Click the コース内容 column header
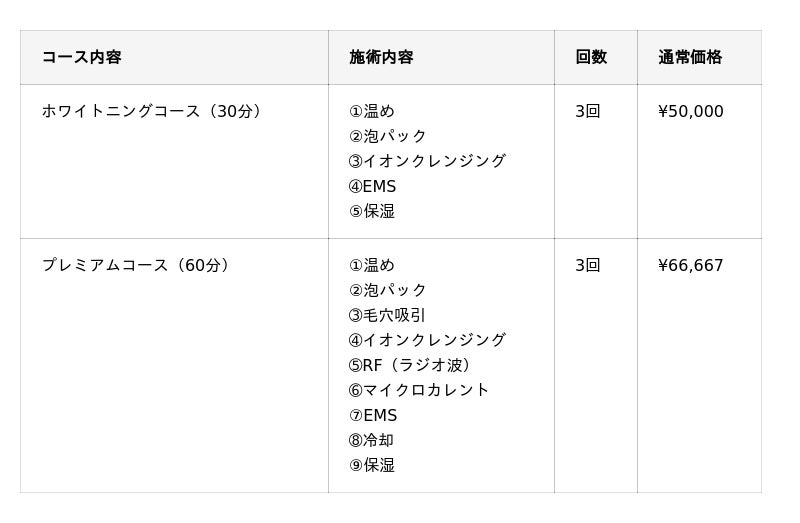 click(81, 58)
